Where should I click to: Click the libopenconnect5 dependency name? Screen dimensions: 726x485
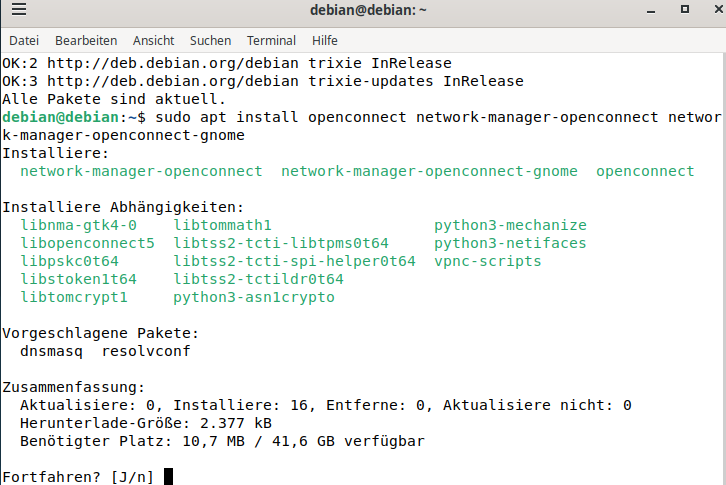87,243
